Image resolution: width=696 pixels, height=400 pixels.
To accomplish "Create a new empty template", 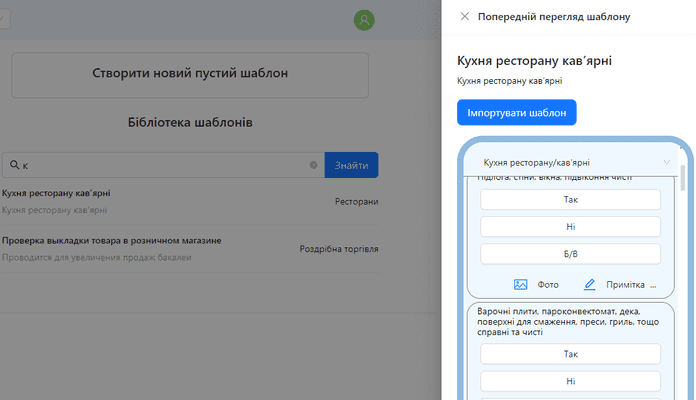I will point(190,75).
